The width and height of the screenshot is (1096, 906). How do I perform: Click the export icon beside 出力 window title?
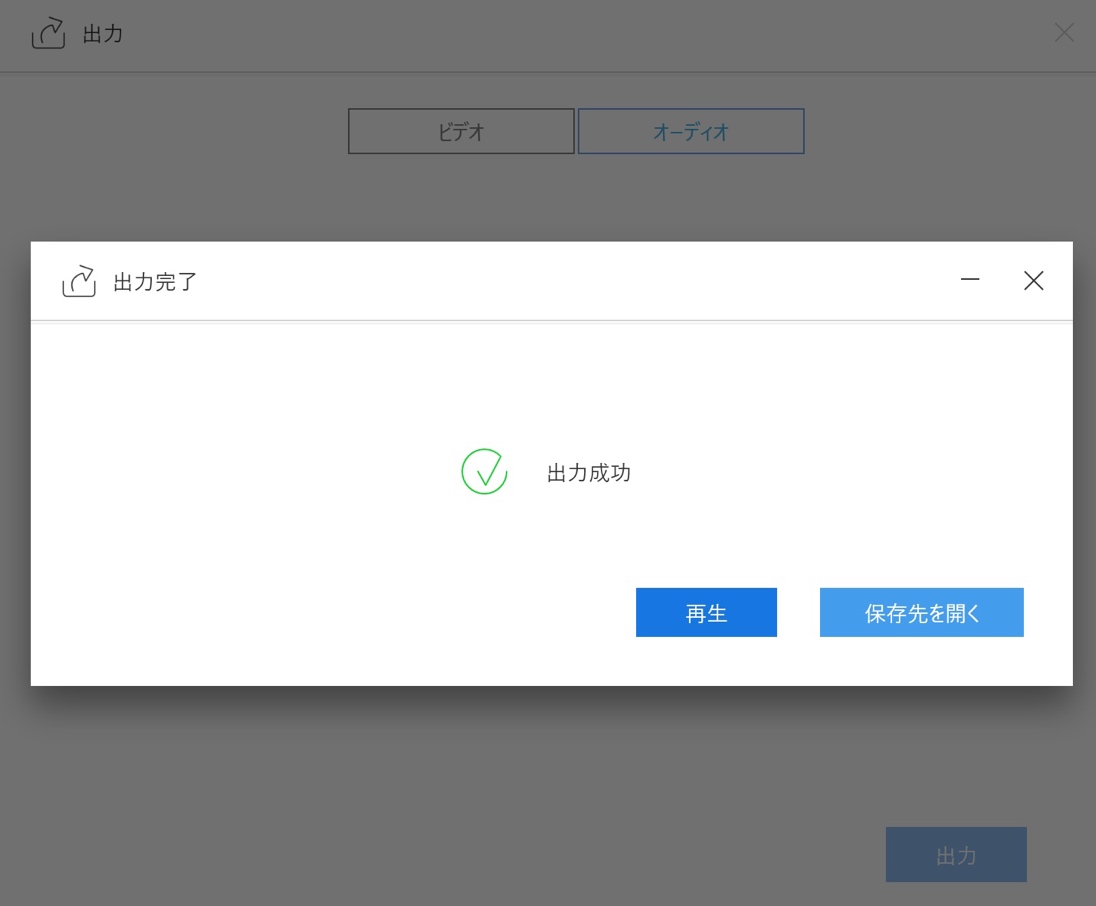click(48, 34)
